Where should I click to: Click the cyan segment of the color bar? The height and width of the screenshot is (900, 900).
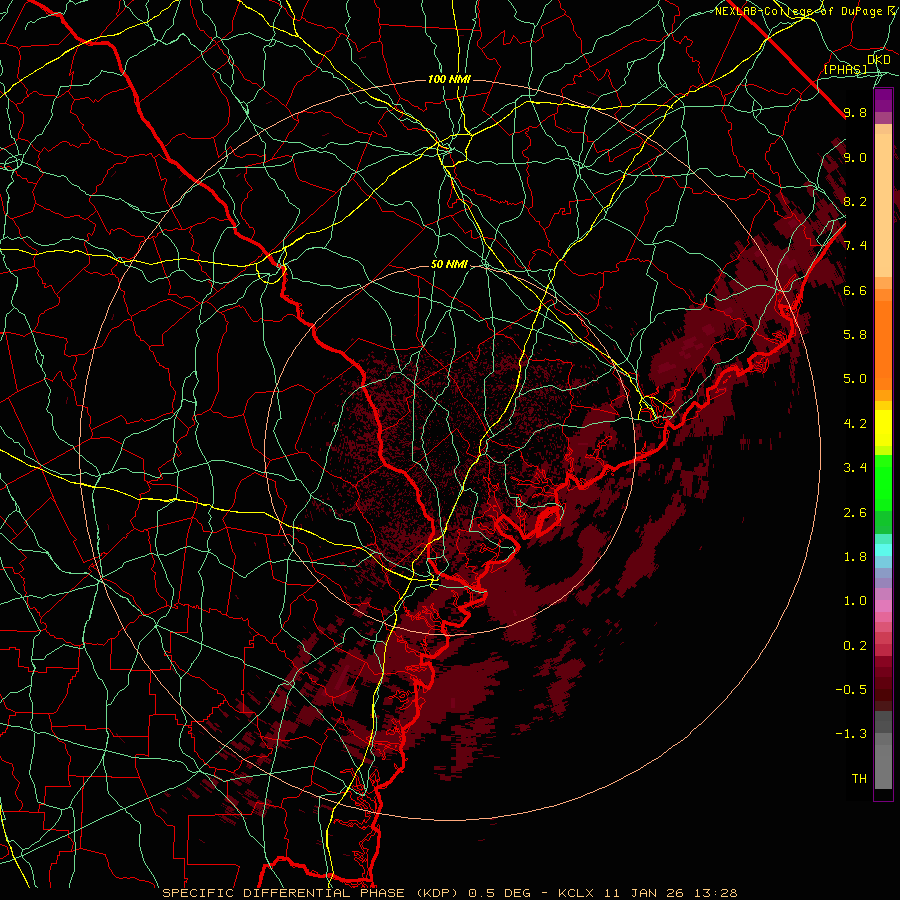point(883,550)
